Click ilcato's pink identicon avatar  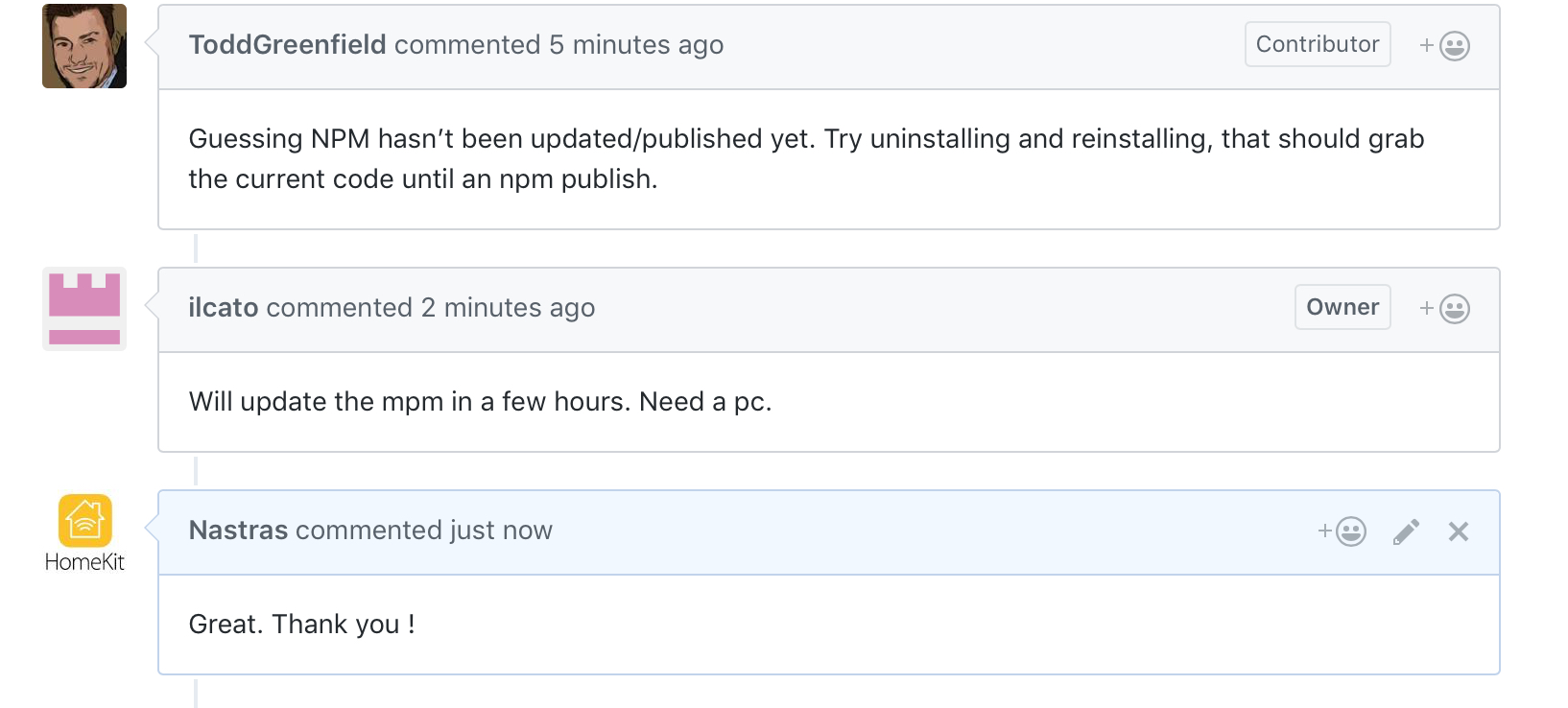(x=84, y=309)
